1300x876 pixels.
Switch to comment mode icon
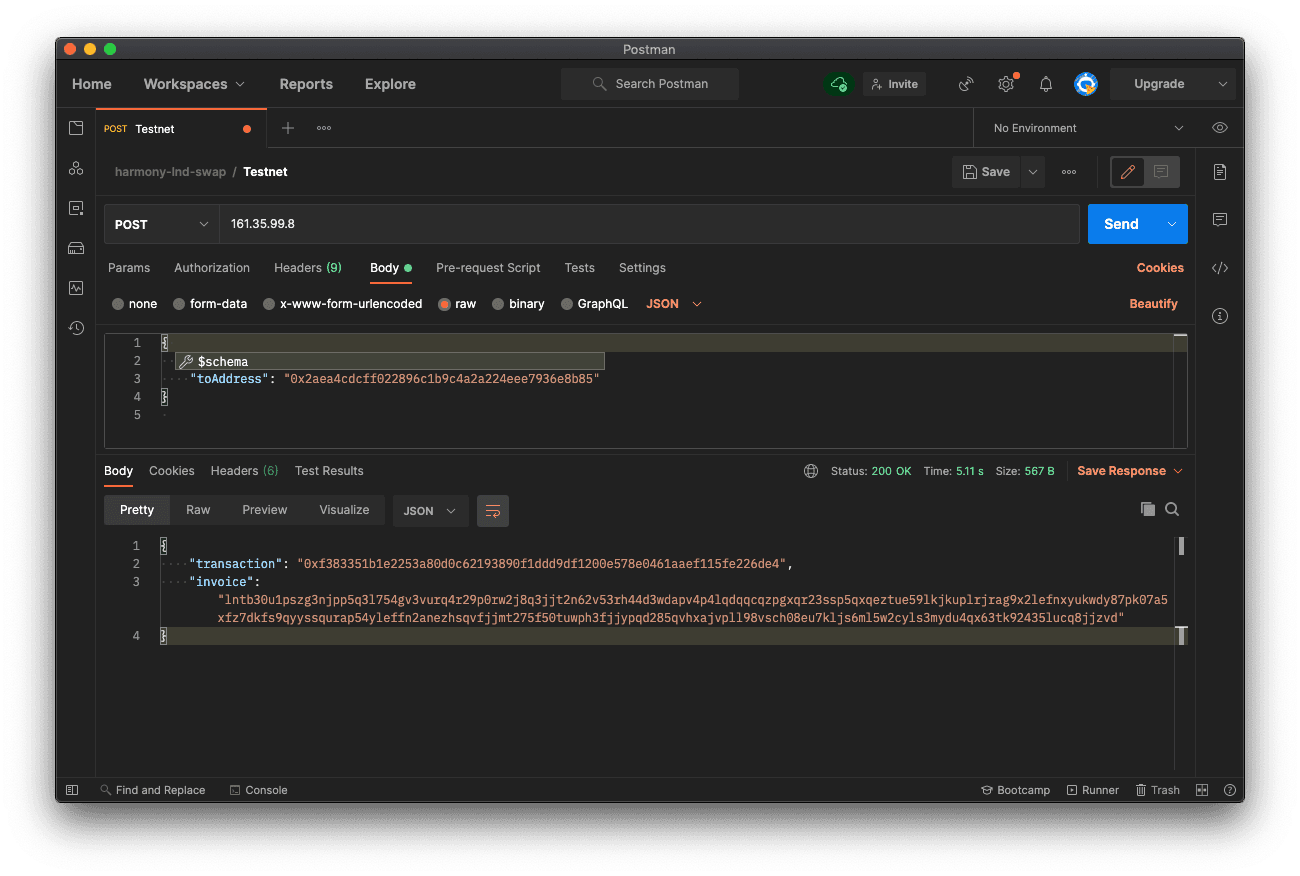click(1161, 172)
